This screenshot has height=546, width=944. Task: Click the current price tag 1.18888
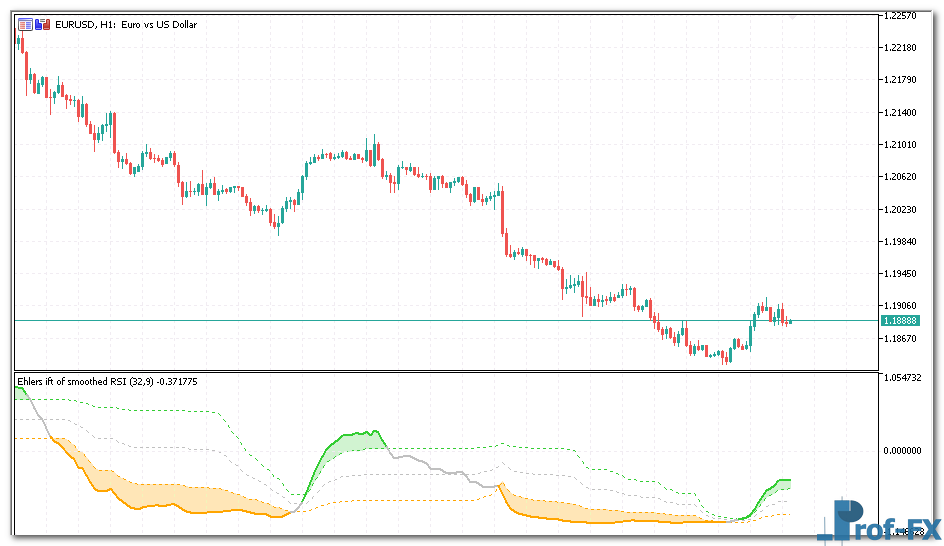click(899, 321)
